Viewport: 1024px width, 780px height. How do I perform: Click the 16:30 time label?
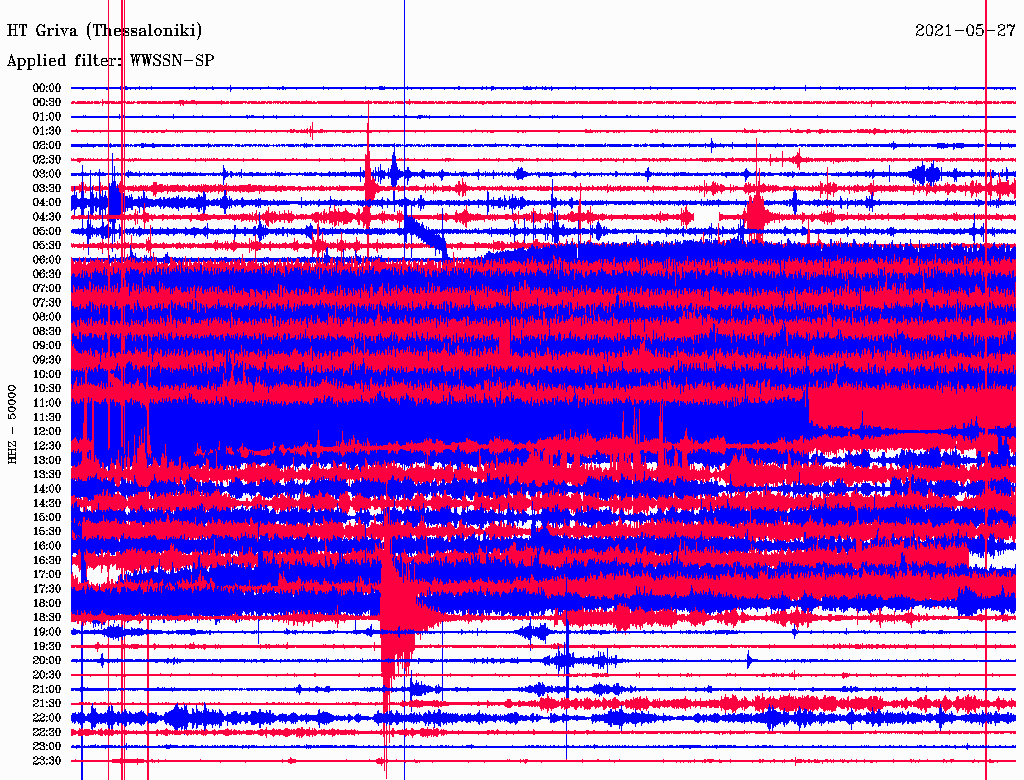coord(47,560)
